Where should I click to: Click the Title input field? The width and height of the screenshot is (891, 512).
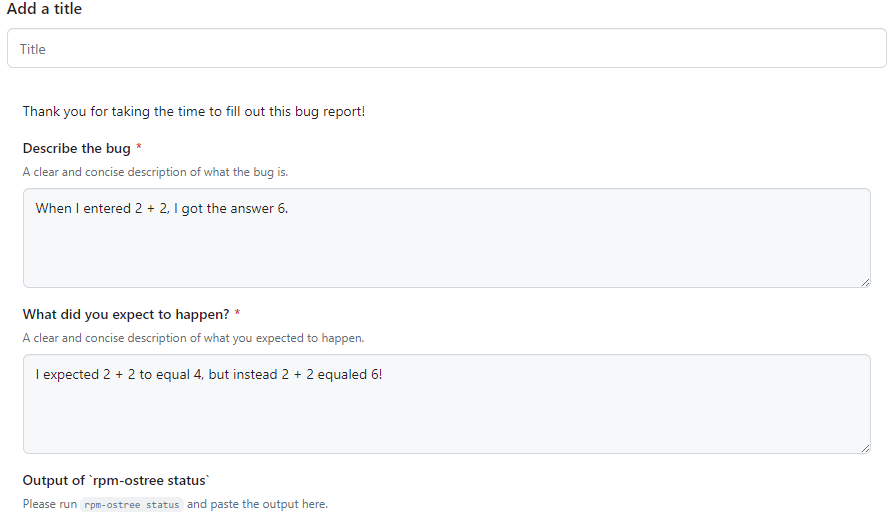coord(446,48)
